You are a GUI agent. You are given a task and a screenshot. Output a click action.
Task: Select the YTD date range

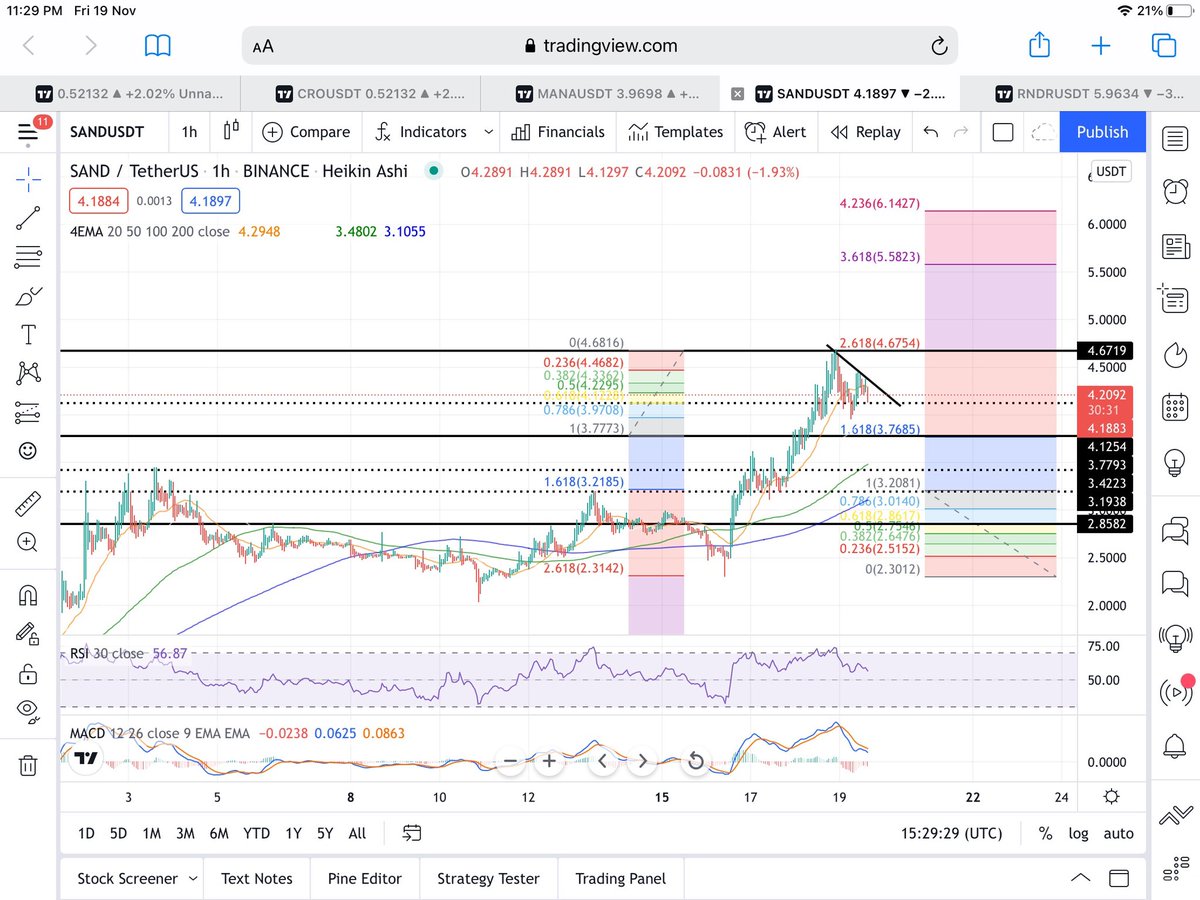[256, 833]
